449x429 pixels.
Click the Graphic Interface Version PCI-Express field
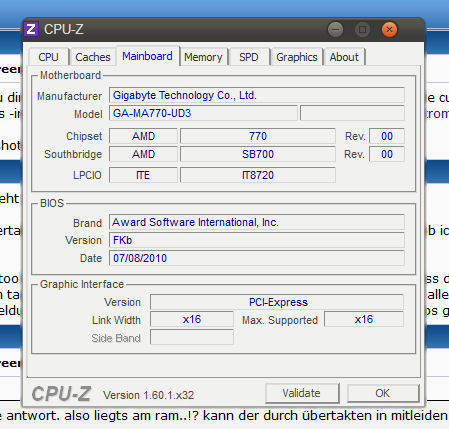pyautogui.click(x=277, y=302)
